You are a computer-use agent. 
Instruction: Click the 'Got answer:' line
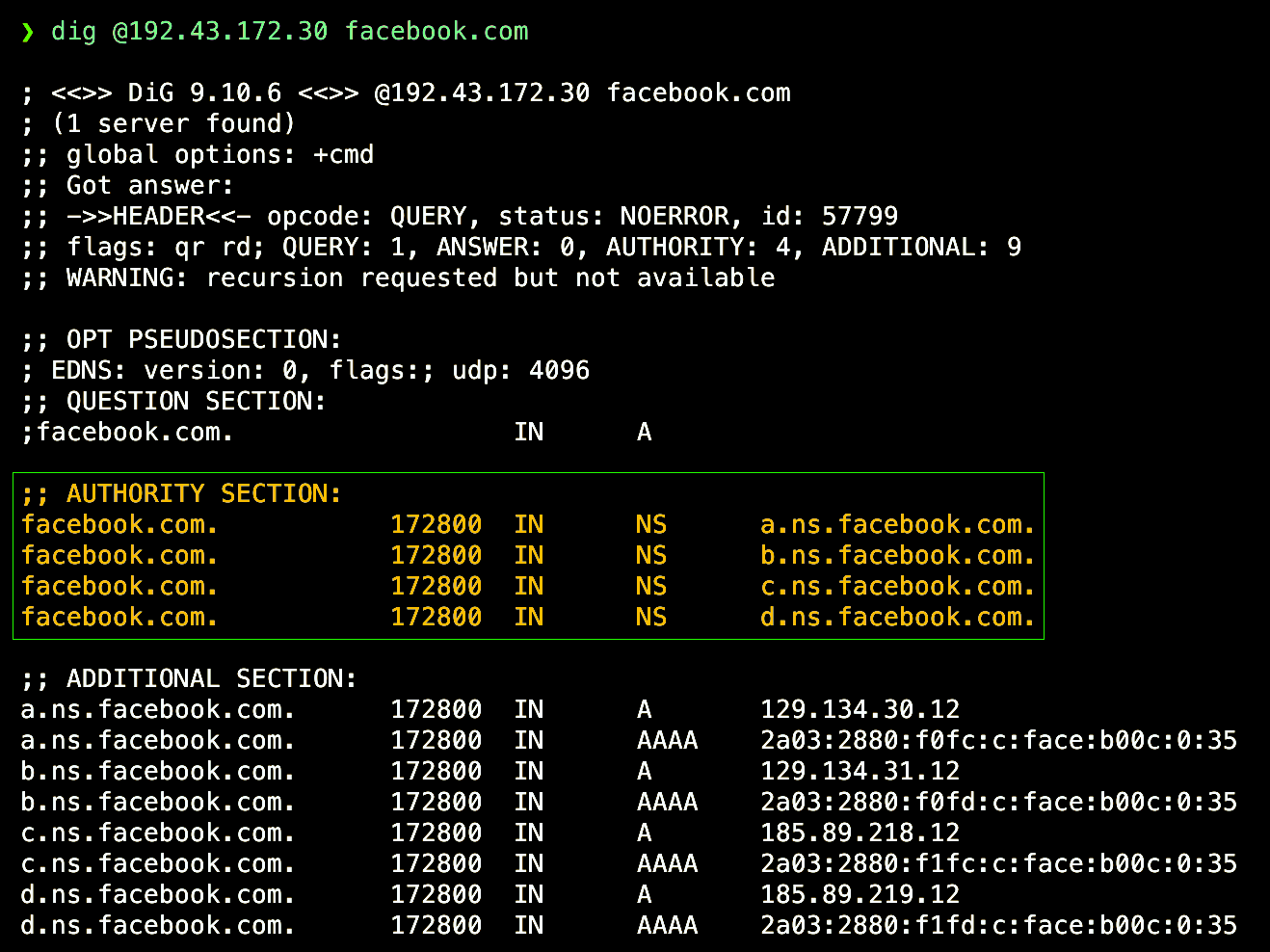coord(127,186)
